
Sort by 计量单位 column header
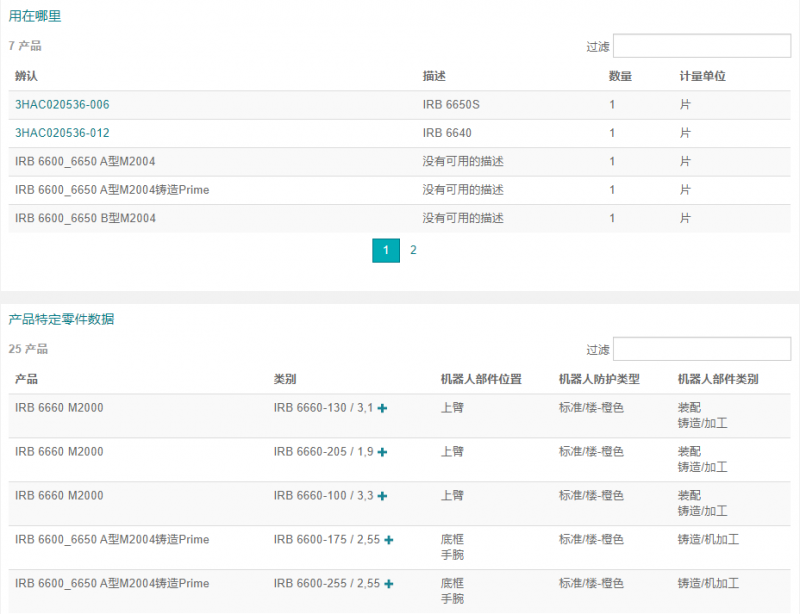(x=703, y=77)
